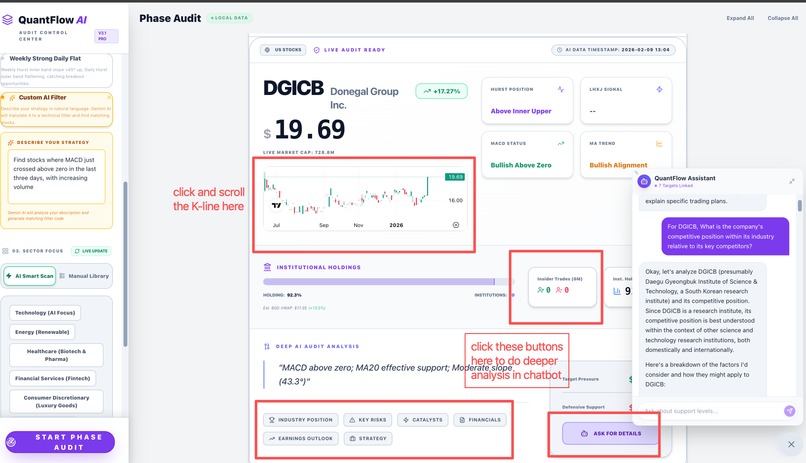806x463 pixels.
Task: Select the Technology (AI Focus) sector
Action: pyautogui.click(x=45, y=312)
